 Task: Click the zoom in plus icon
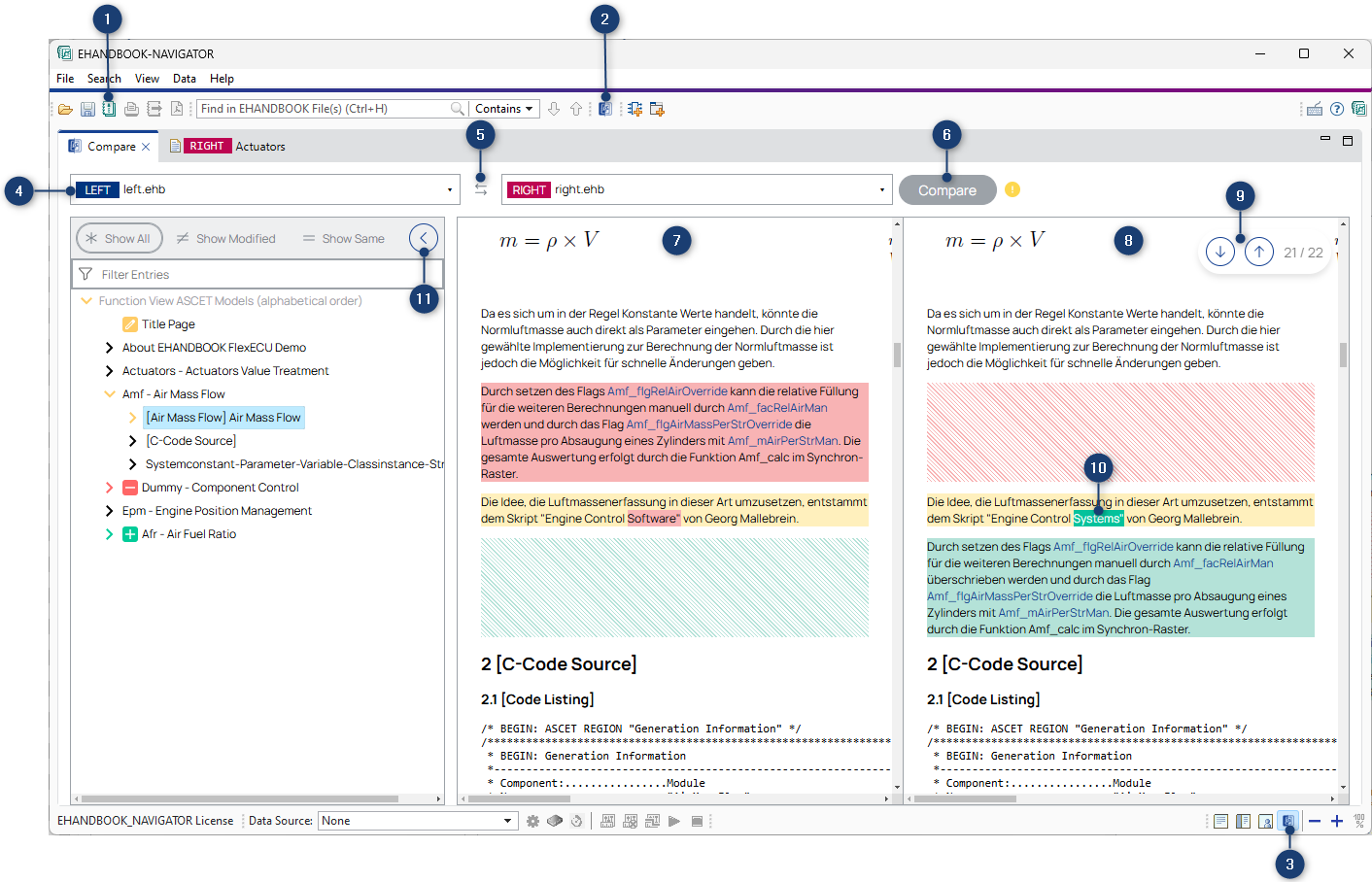point(1337,821)
